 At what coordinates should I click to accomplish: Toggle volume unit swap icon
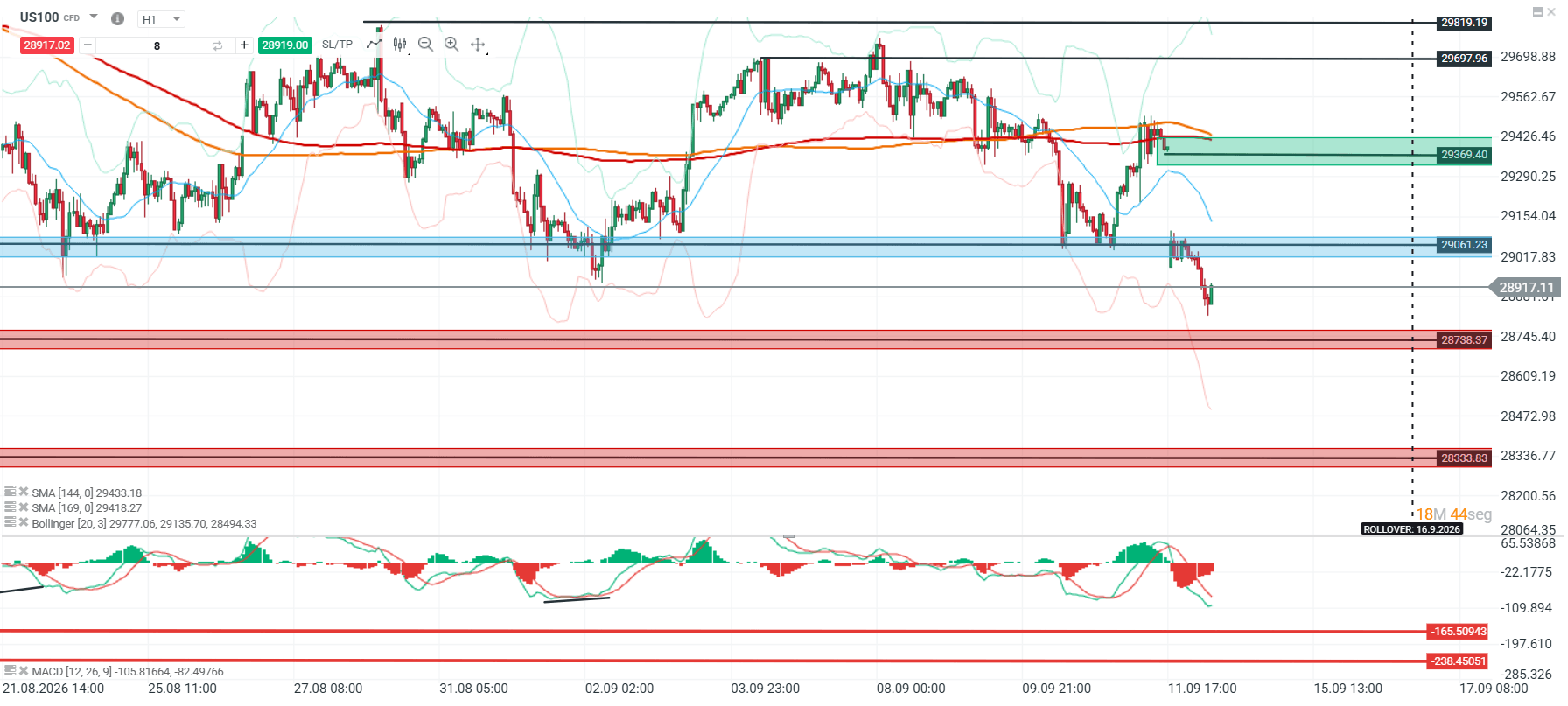[x=217, y=45]
